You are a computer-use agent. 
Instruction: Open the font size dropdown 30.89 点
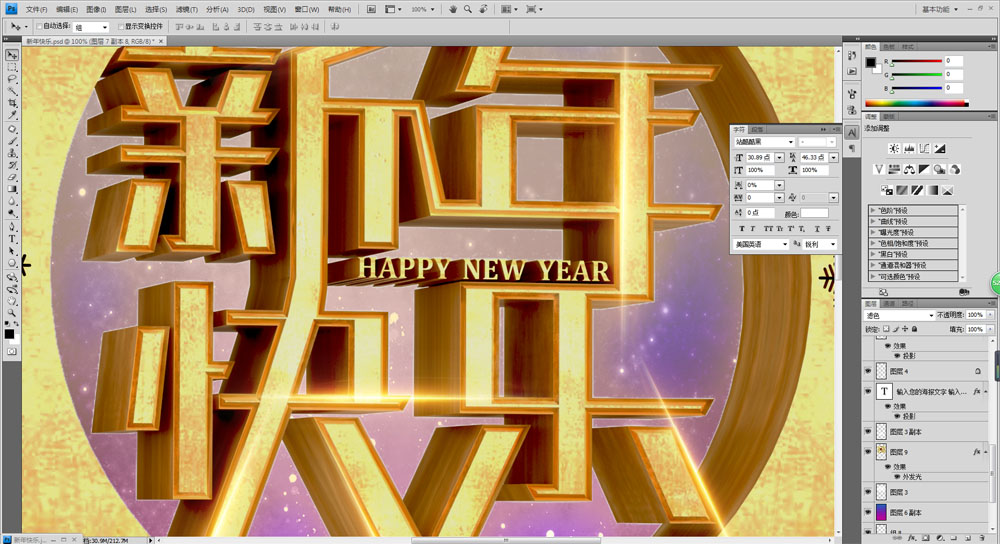tap(779, 157)
